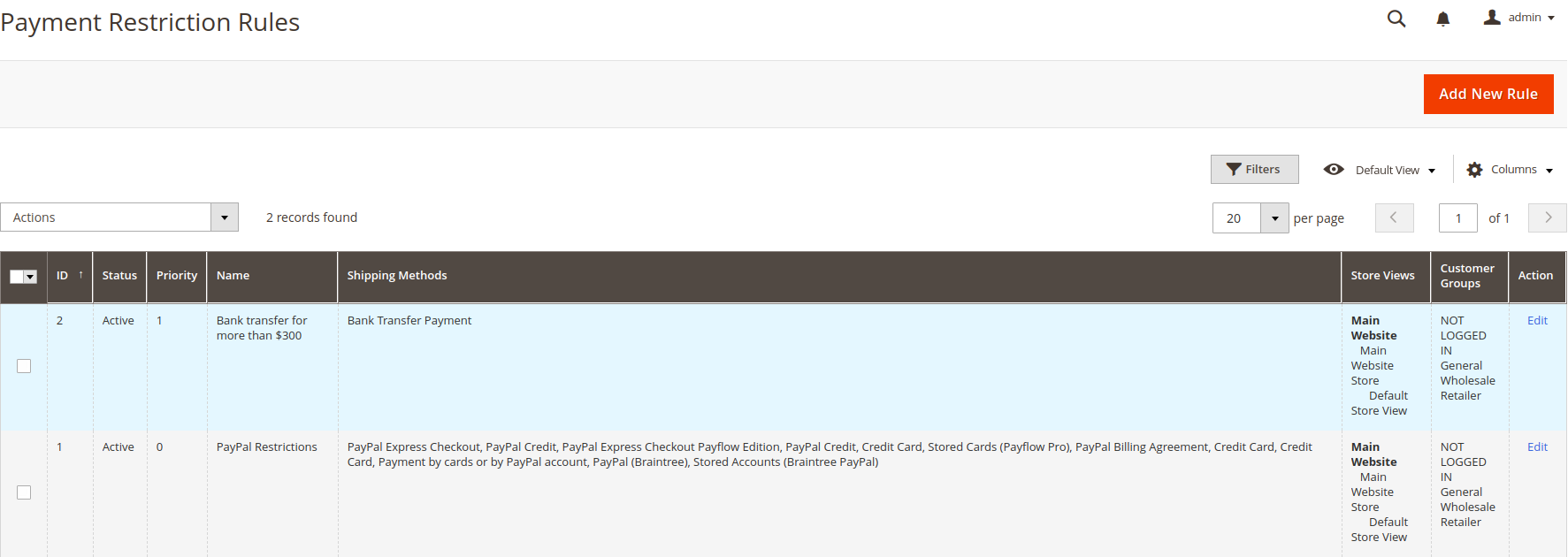Open the mass-select dropdown arrow in header
The image size is (1568, 557).
point(31,277)
